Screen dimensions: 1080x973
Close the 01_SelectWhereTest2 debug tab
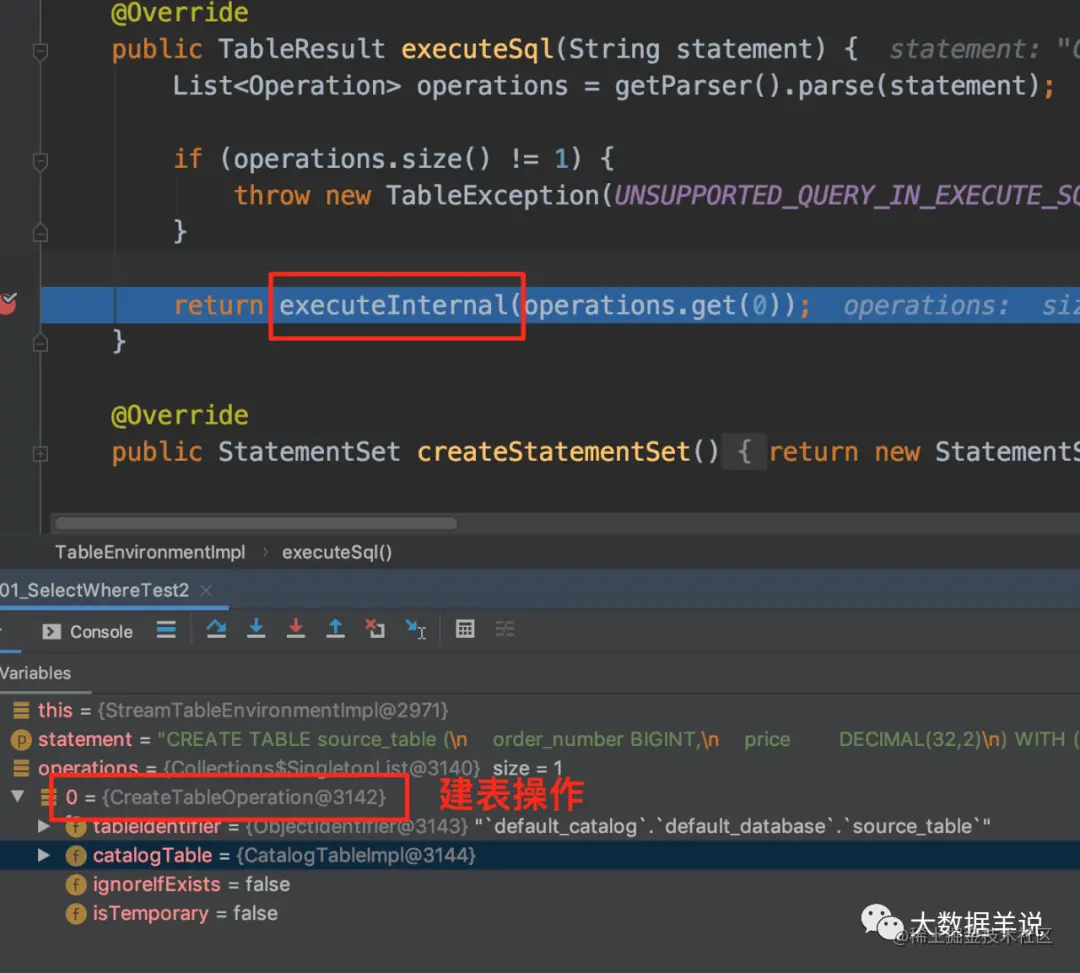[206, 590]
